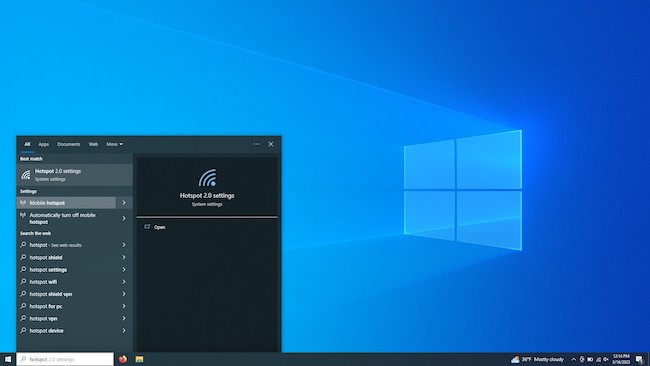The image size is (650, 366).
Task: Switch to the Apps search tab
Action: pos(44,144)
